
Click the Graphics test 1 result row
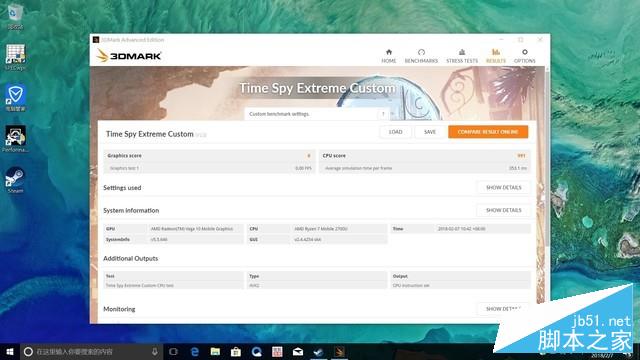[x=209, y=168]
